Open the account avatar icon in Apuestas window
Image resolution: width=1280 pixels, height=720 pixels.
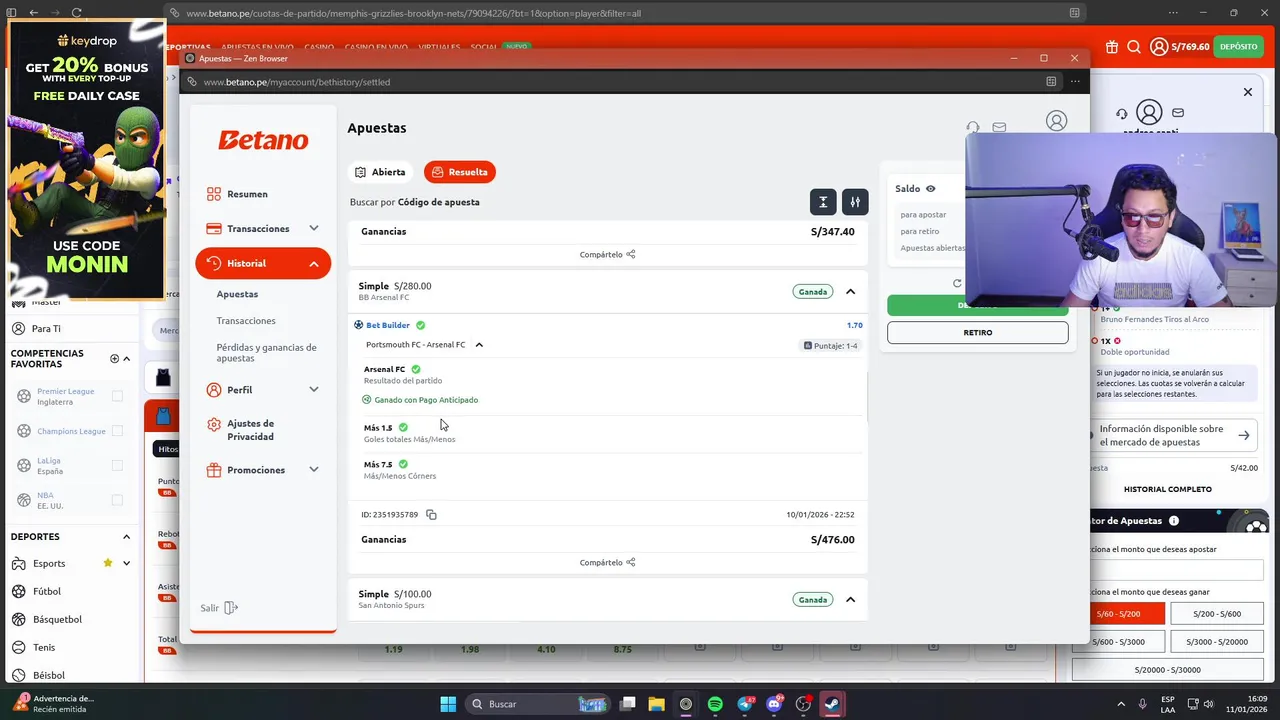pyautogui.click(x=1056, y=121)
